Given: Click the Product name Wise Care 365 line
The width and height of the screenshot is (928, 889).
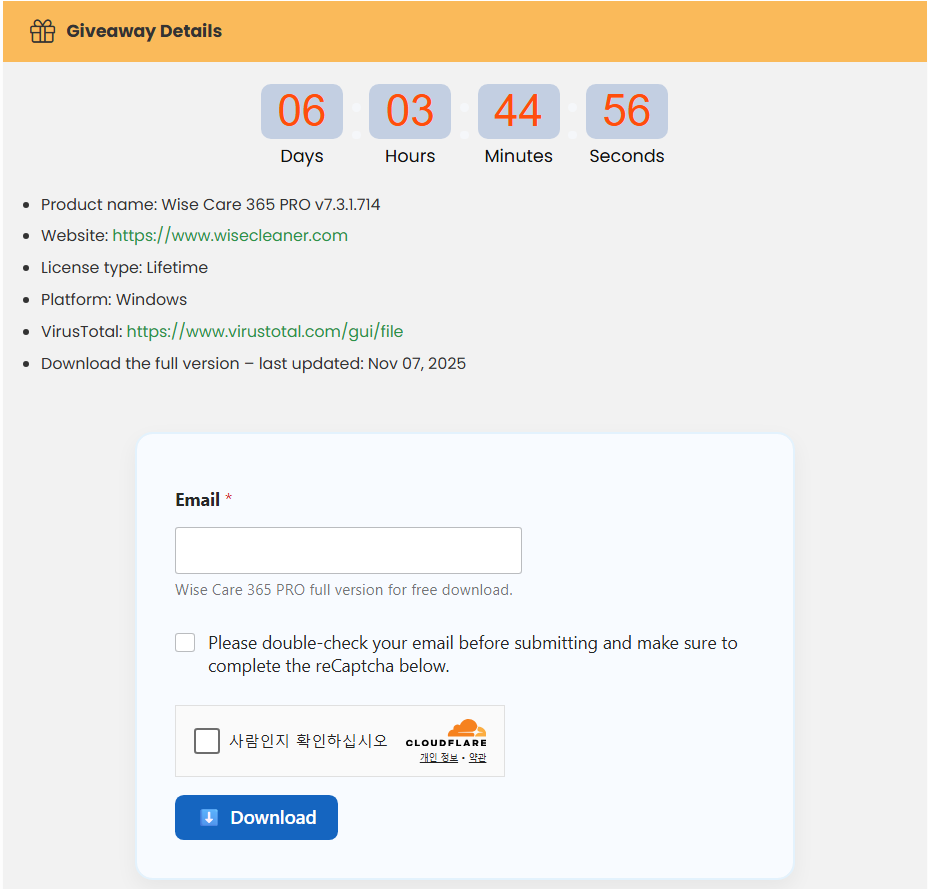Looking at the screenshot, I should [x=210, y=204].
